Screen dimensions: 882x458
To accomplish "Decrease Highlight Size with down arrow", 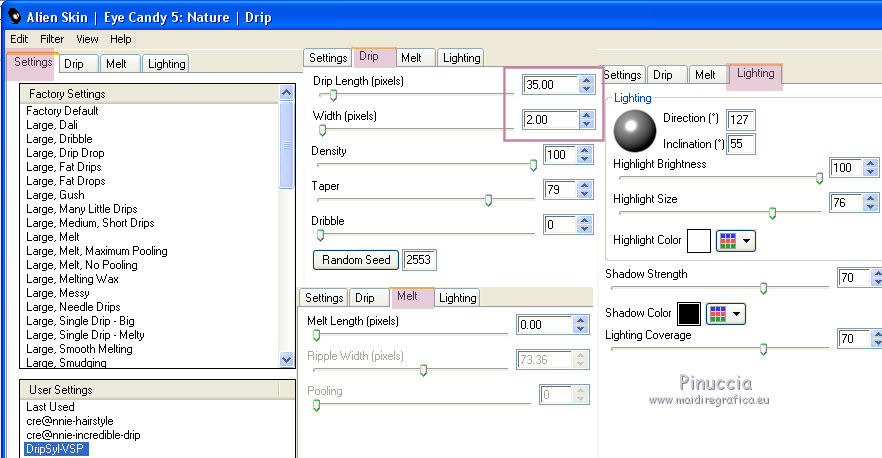I will click(871, 207).
